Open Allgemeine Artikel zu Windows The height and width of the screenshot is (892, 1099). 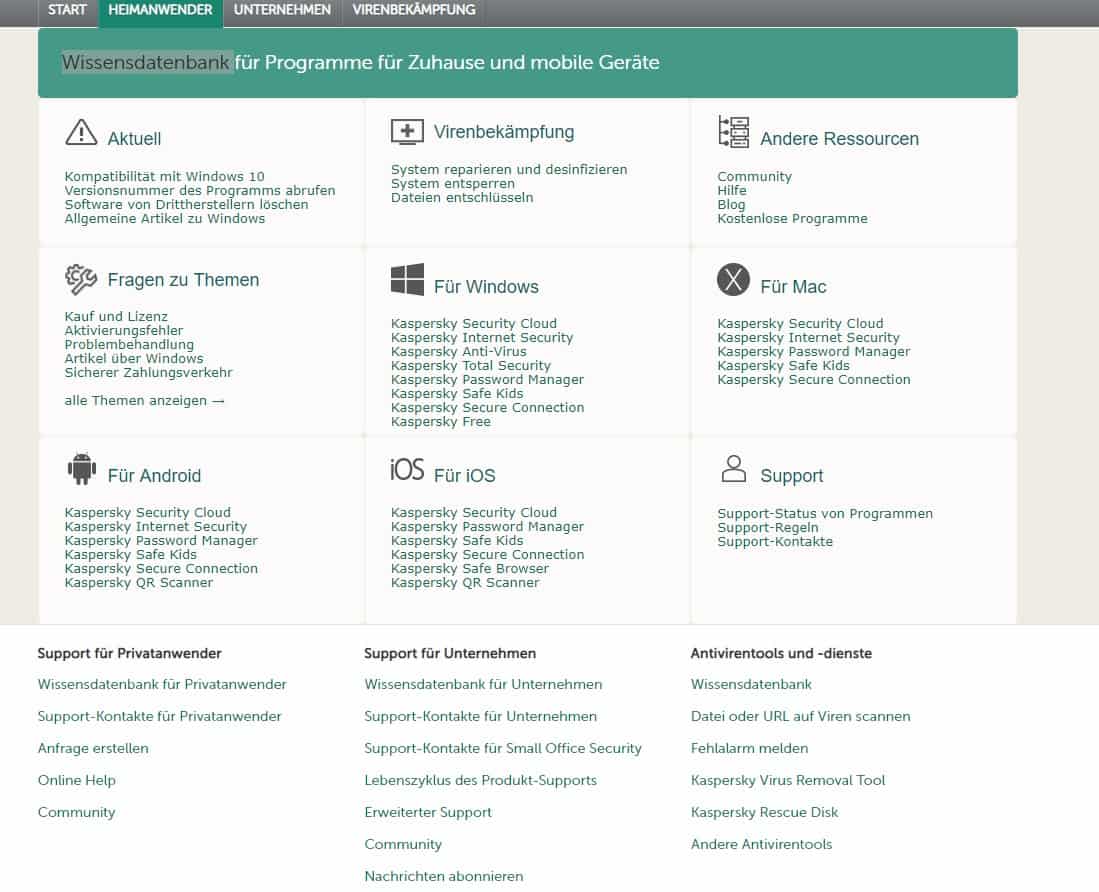point(165,218)
